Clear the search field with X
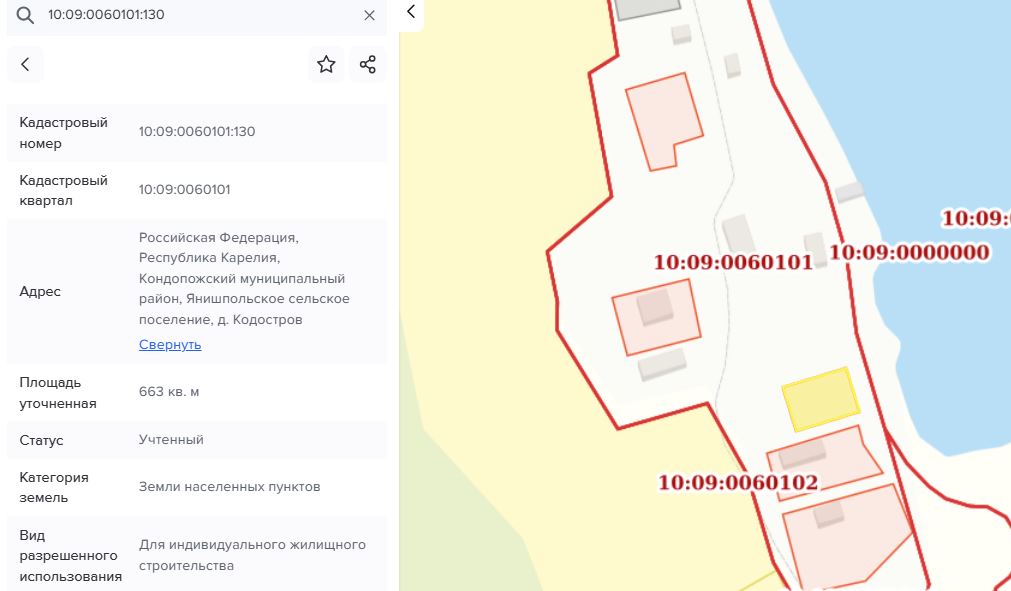 (369, 15)
